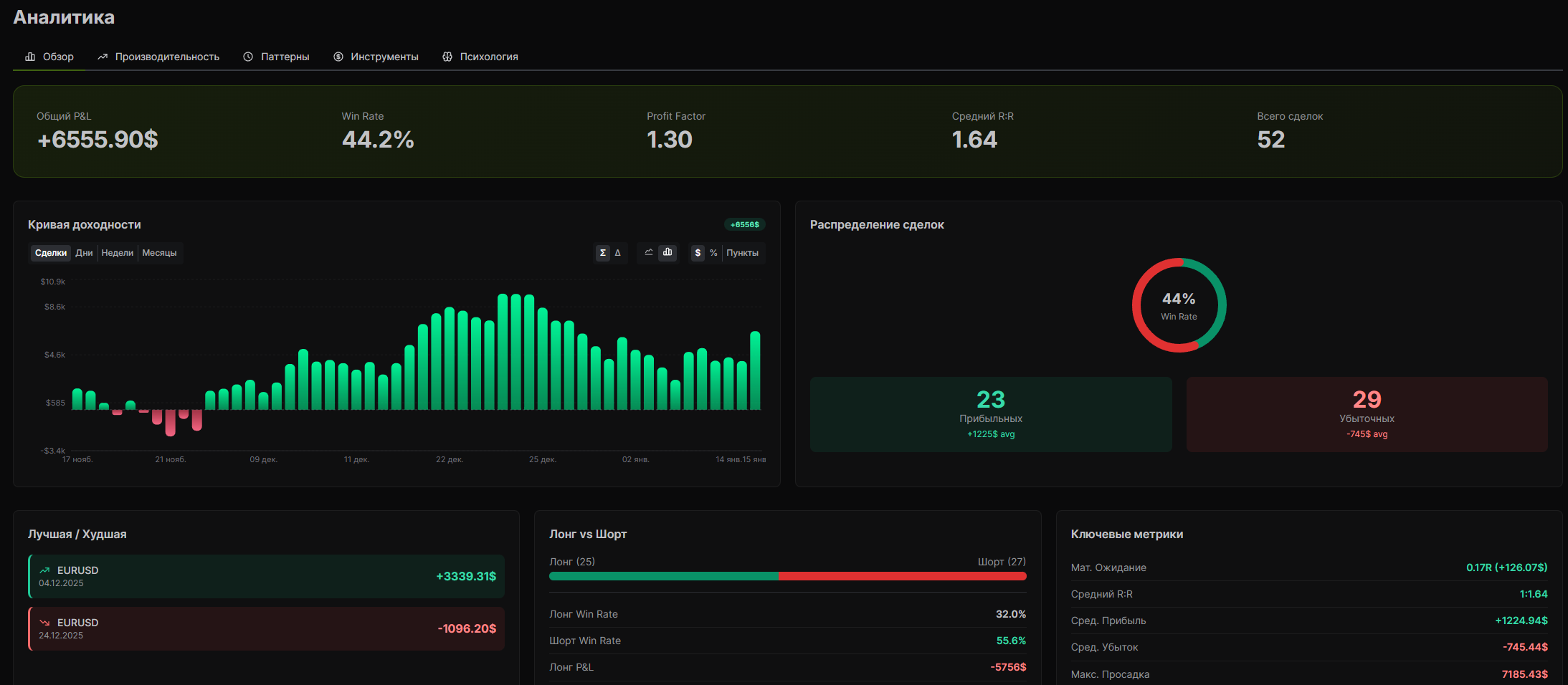This screenshot has height=685, width=1568.
Task: Click the Ключевые метрики heading
Action: pyautogui.click(x=1127, y=534)
